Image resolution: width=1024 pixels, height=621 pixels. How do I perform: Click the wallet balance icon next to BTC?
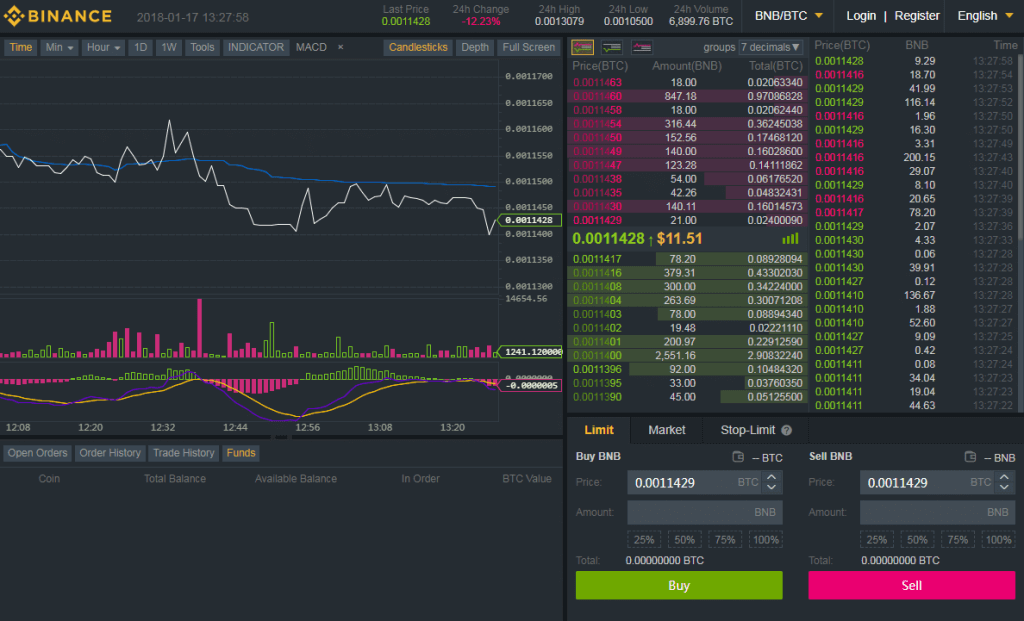click(x=736, y=458)
